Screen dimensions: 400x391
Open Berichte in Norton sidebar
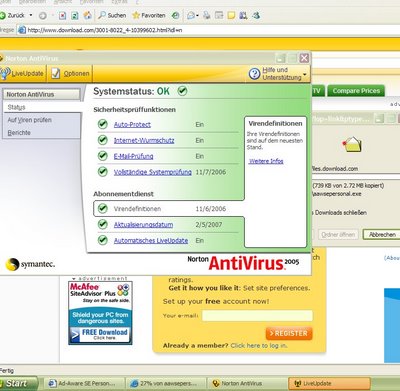[19, 133]
